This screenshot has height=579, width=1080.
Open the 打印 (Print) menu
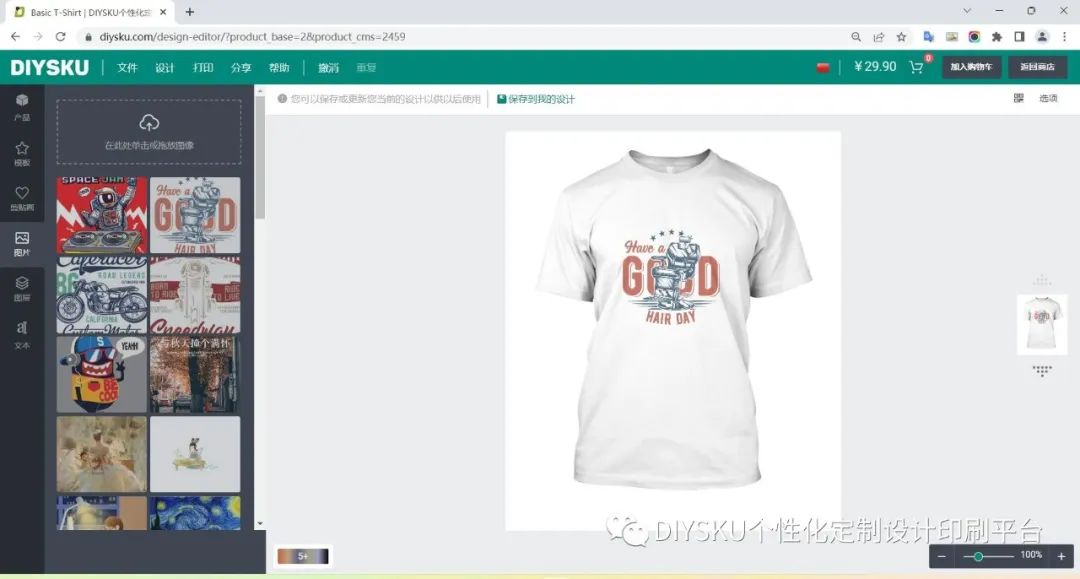click(203, 67)
